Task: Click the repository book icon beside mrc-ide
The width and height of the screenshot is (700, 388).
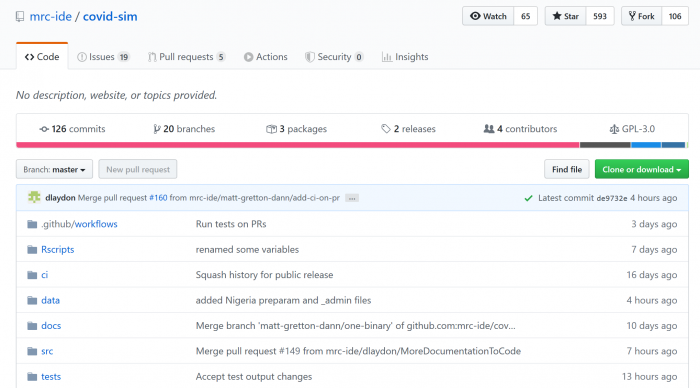Action: 20,17
